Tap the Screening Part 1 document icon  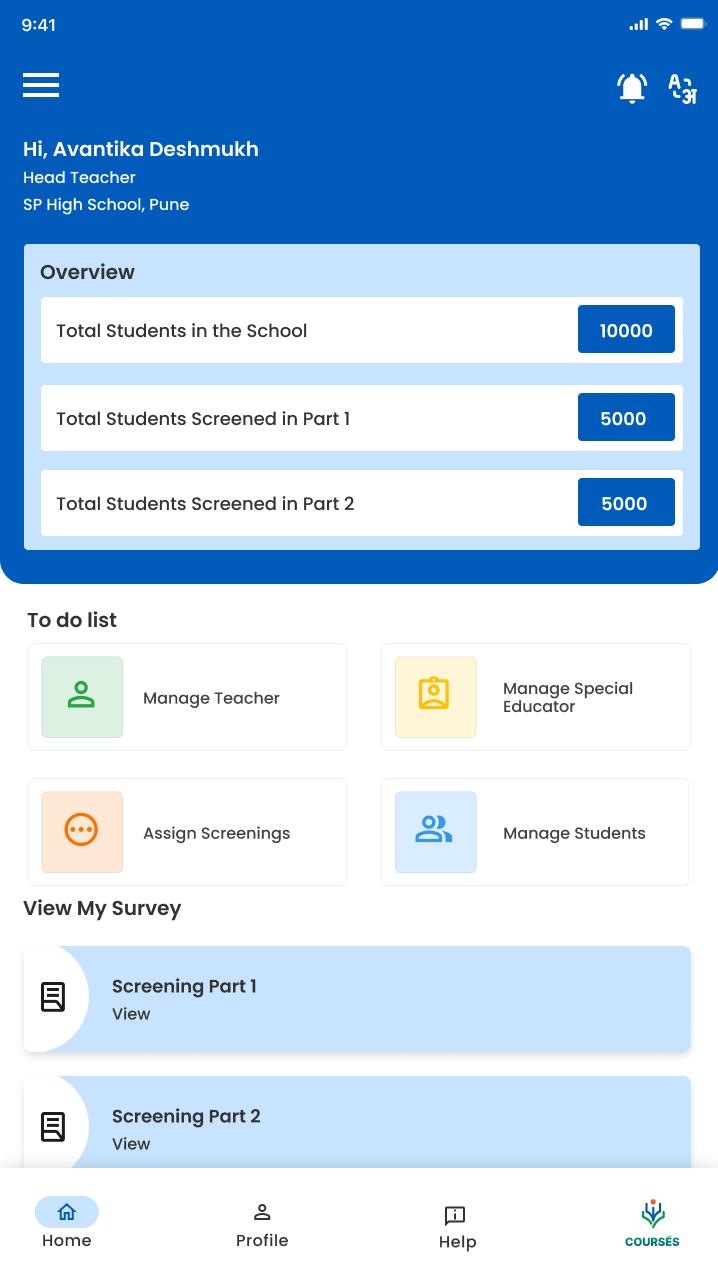[53, 997]
